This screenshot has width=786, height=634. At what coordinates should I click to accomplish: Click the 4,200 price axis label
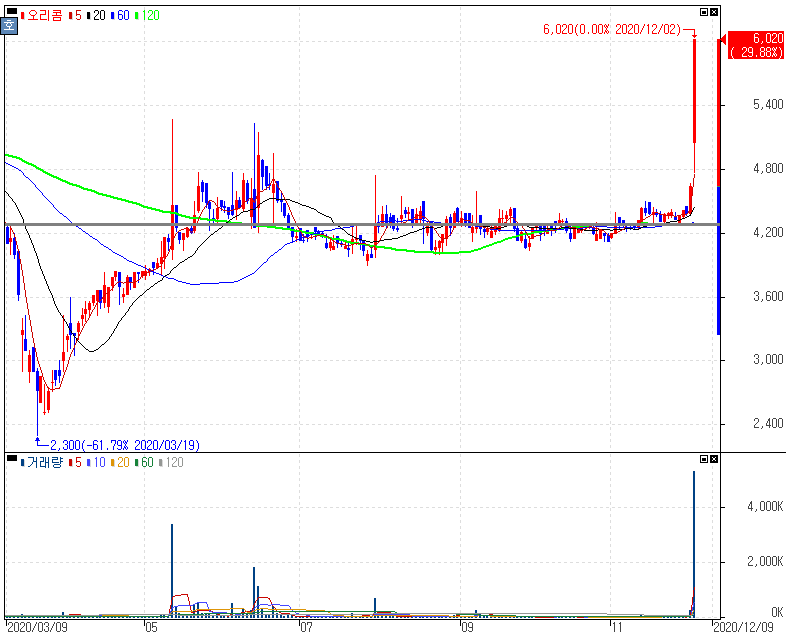pyautogui.click(x=768, y=233)
